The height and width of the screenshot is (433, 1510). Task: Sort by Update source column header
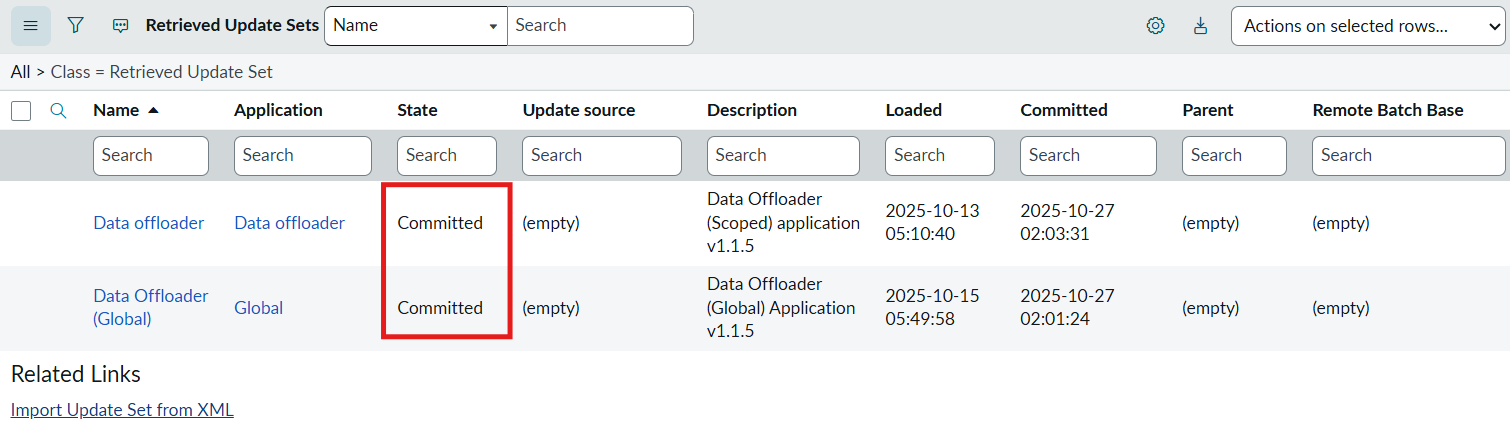[x=578, y=110]
